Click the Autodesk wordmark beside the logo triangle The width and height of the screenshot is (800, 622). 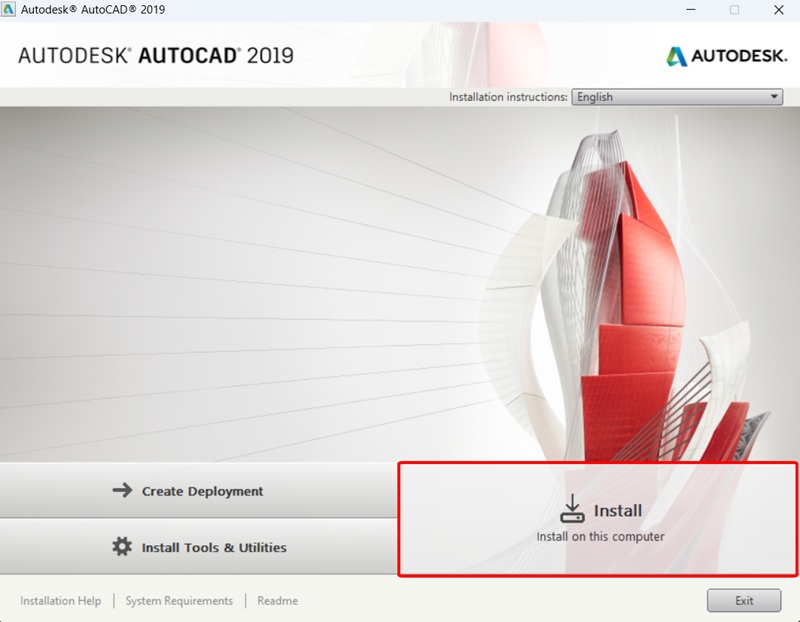[738, 56]
